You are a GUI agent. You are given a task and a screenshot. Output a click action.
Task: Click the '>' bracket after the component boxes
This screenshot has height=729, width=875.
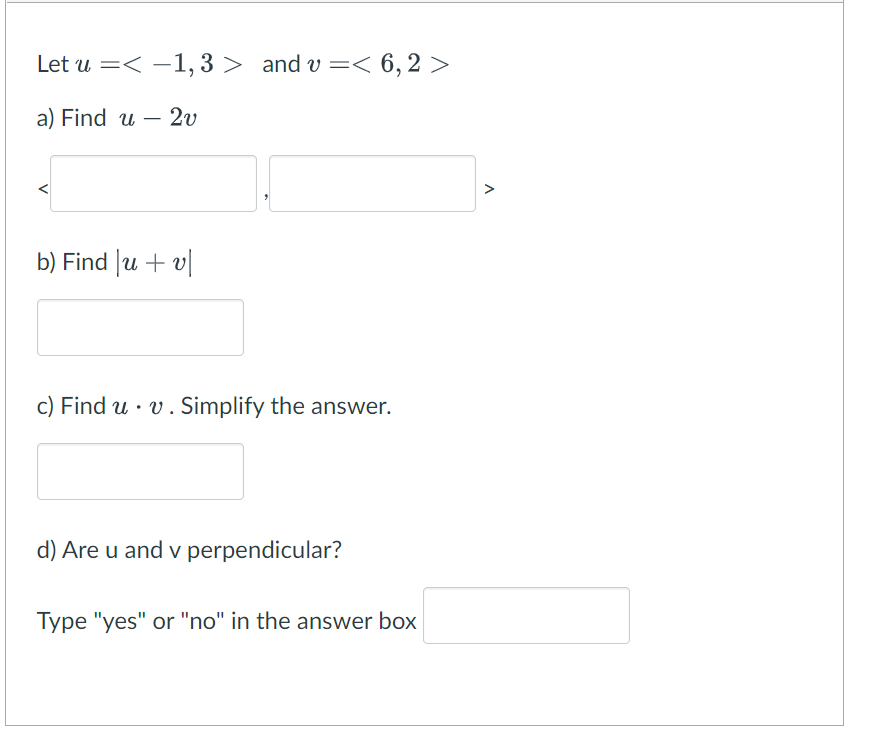pos(490,189)
